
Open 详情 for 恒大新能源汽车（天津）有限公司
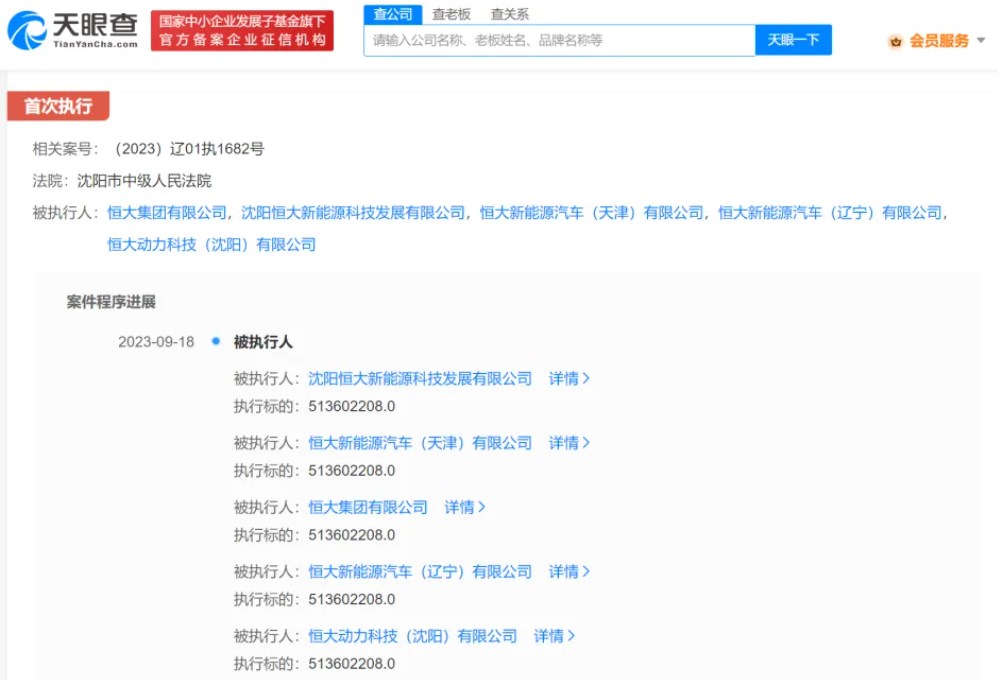pos(569,443)
